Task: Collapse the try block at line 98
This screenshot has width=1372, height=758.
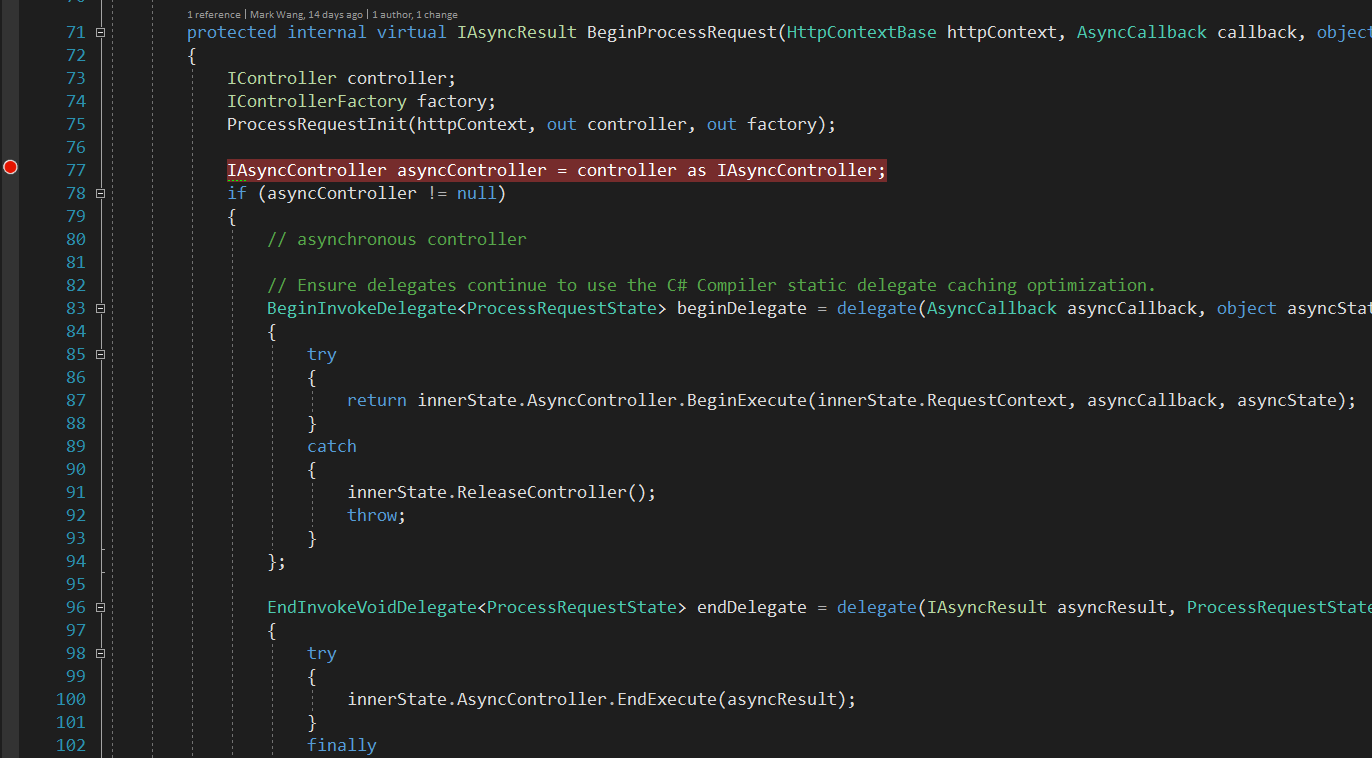Action: [x=100, y=654]
